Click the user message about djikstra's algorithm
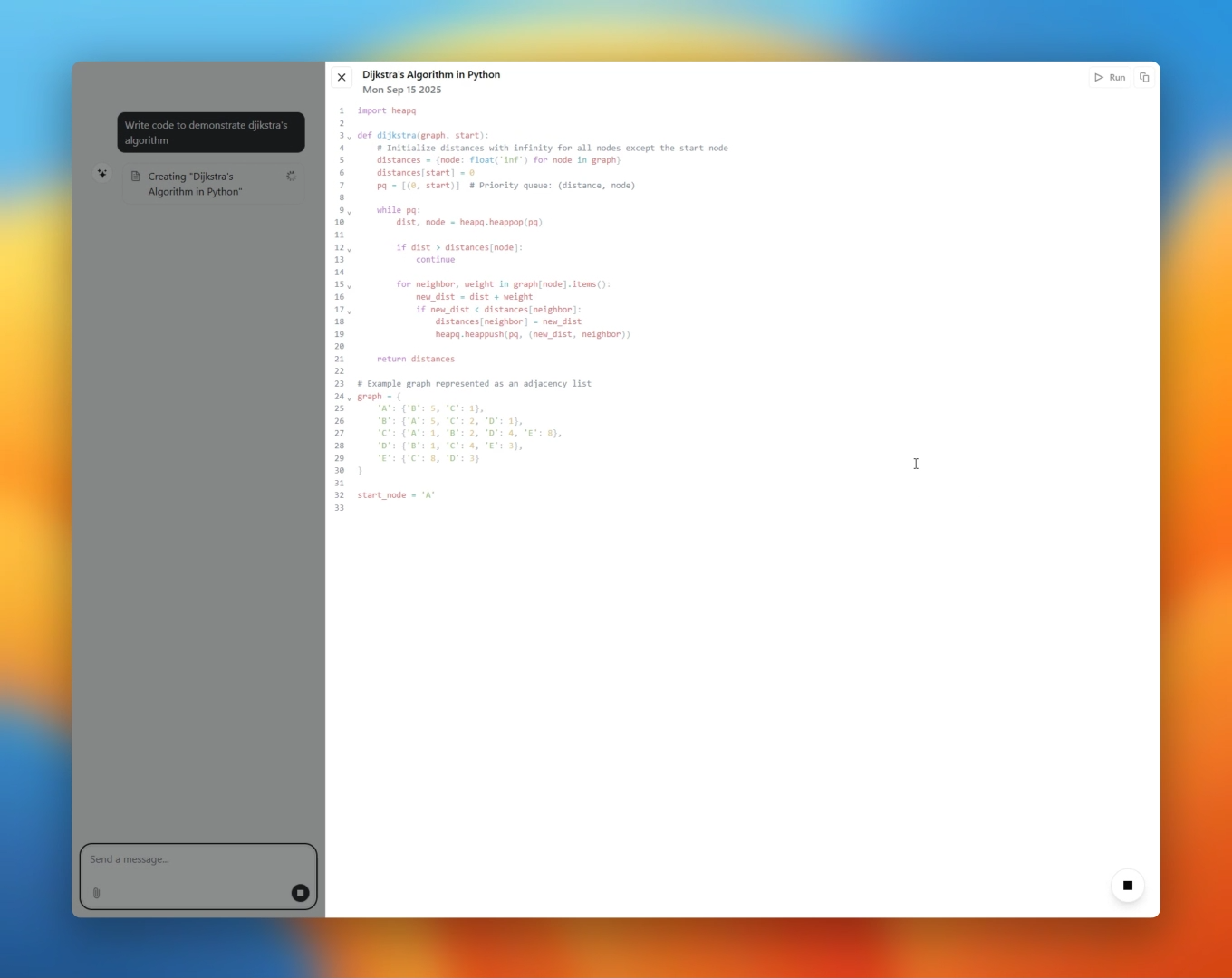Screen dimensions: 1232x978 click(x=211, y=132)
